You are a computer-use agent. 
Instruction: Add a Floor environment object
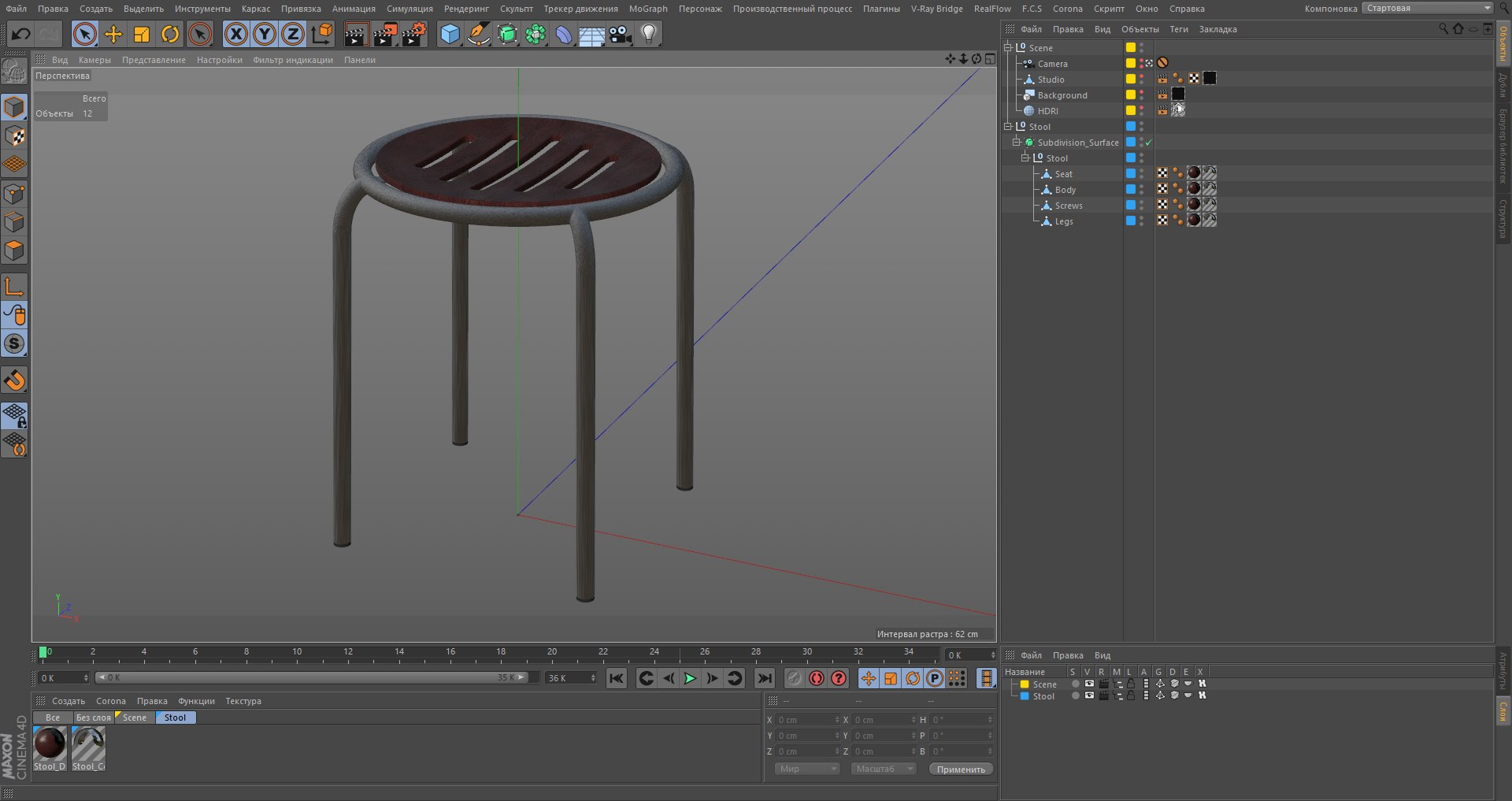591,35
